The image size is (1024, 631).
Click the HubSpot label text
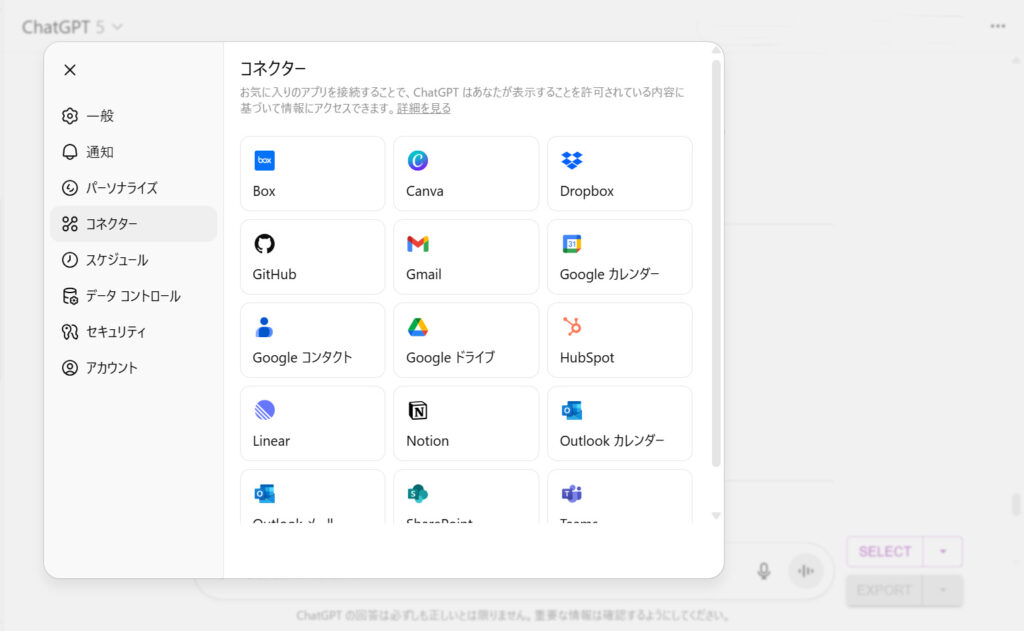coord(586,358)
